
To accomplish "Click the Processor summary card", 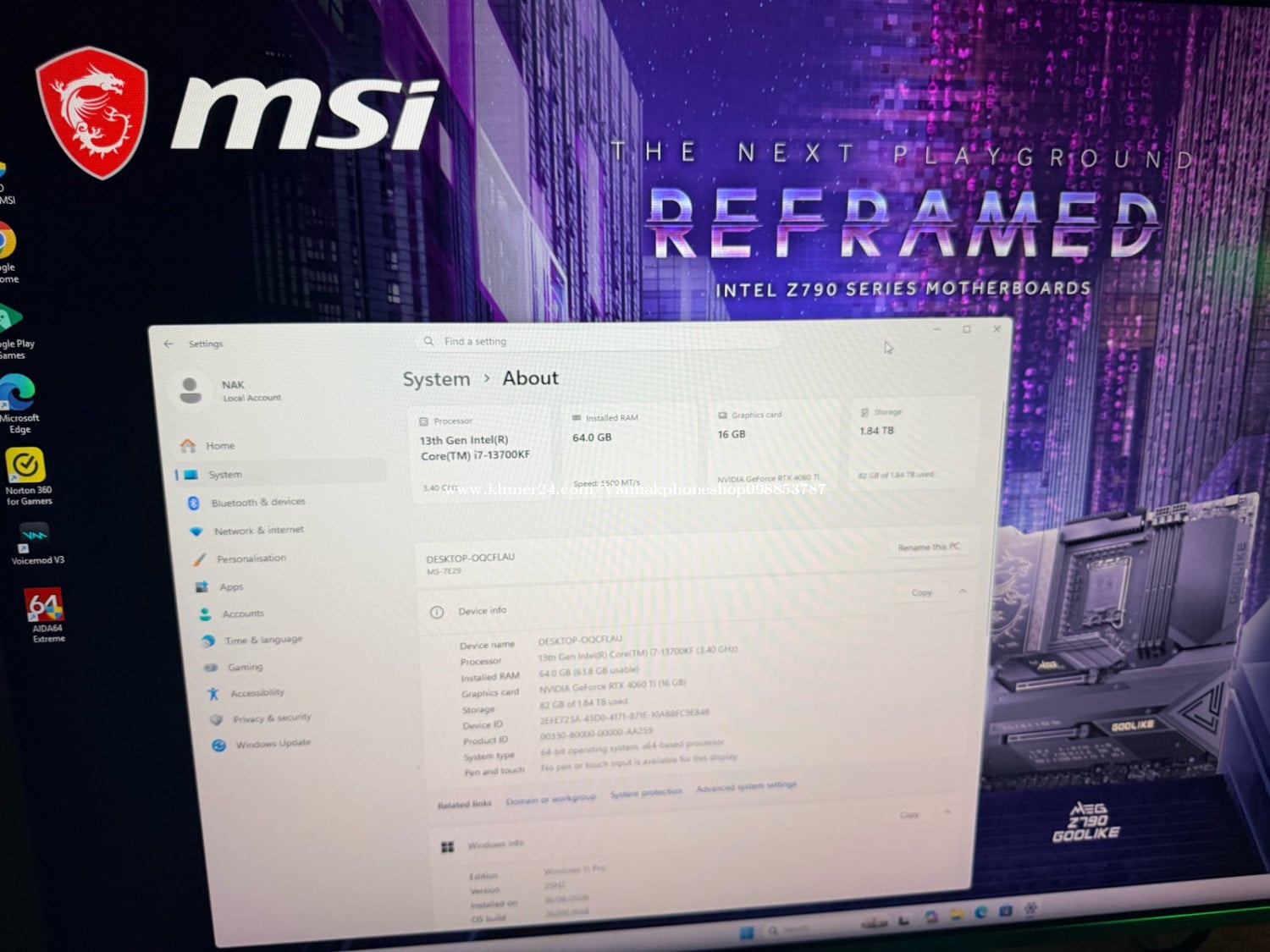I will (x=483, y=454).
